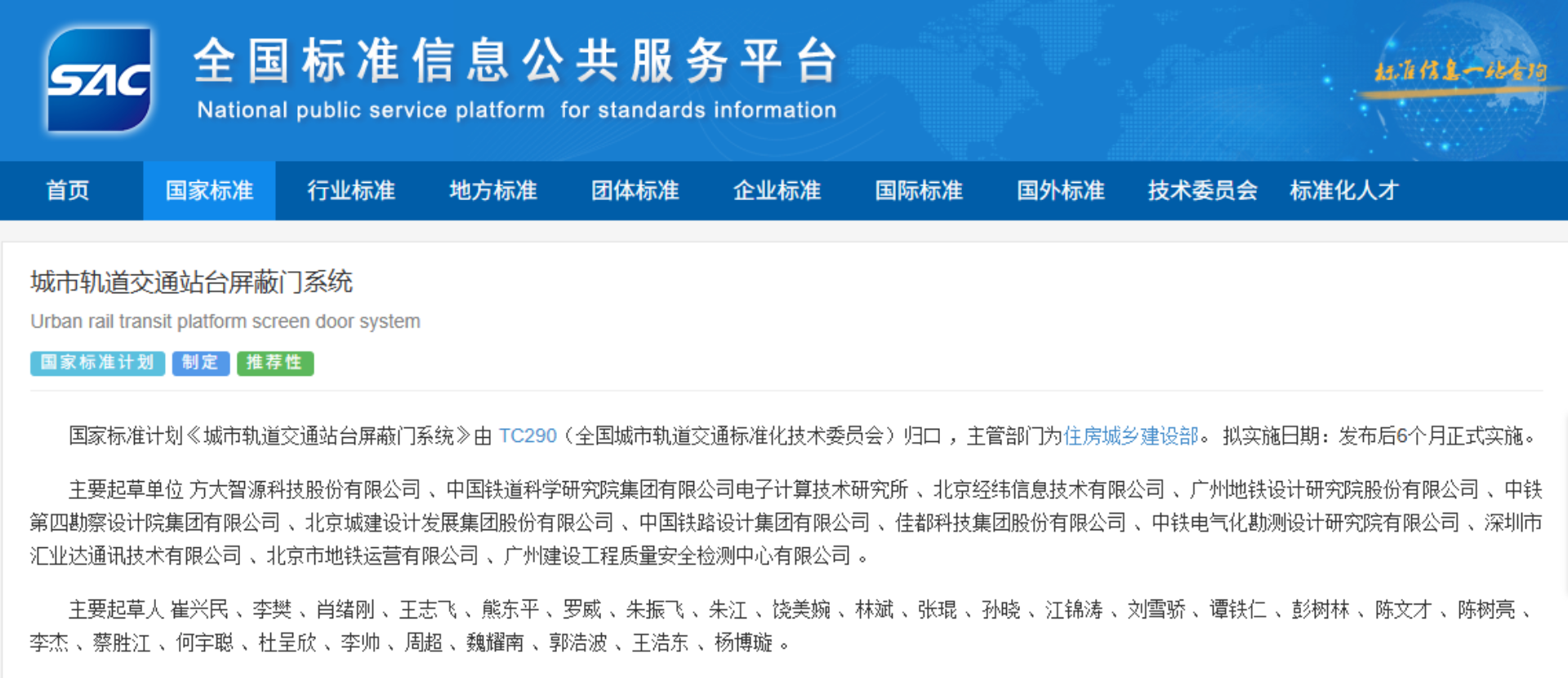Select the 国家标准 navigation tab

[x=209, y=190]
